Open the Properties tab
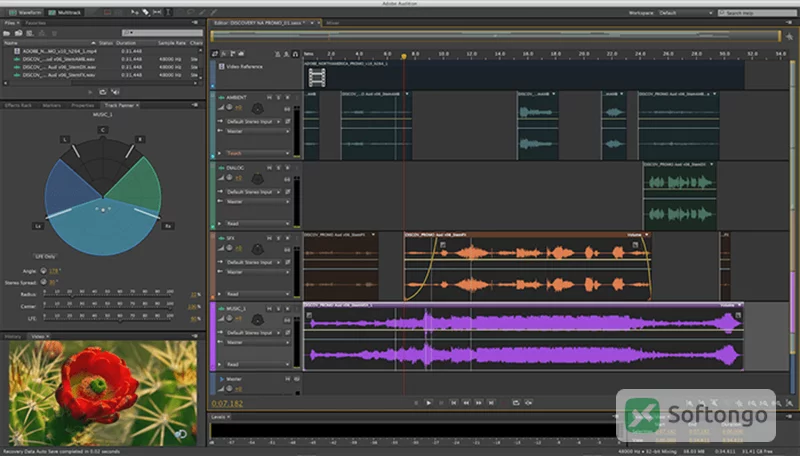Image resolution: width=800 pixels, height=456 pixels. point(83,106)
